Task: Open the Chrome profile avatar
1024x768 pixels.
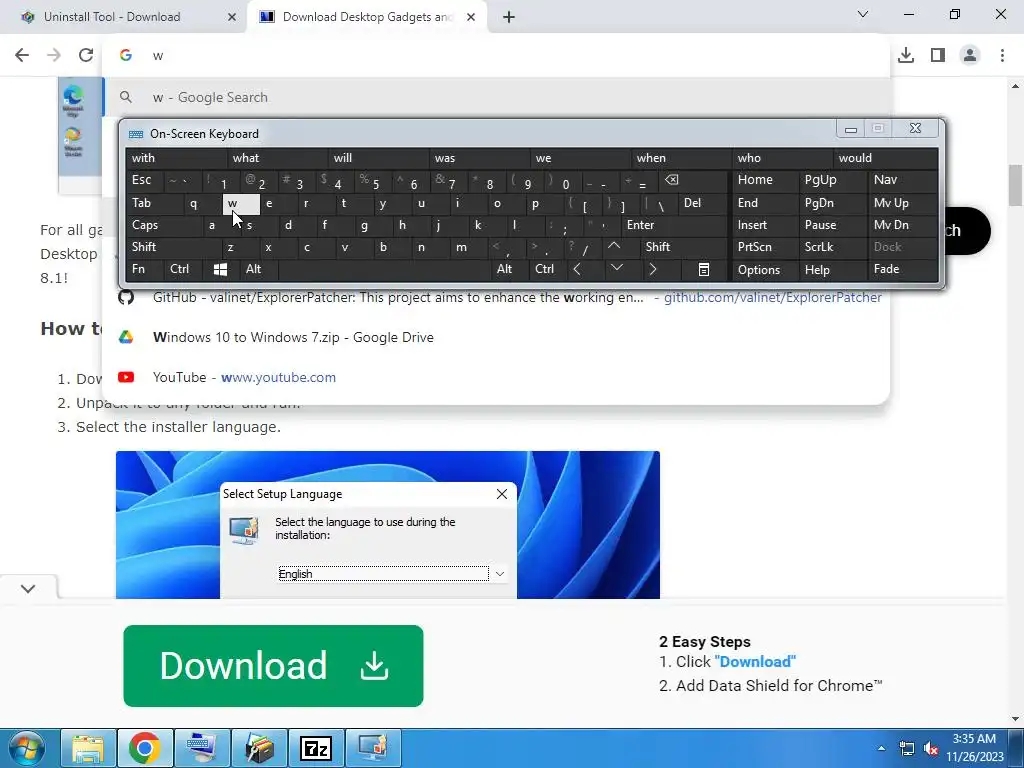Action: (970, 55)
